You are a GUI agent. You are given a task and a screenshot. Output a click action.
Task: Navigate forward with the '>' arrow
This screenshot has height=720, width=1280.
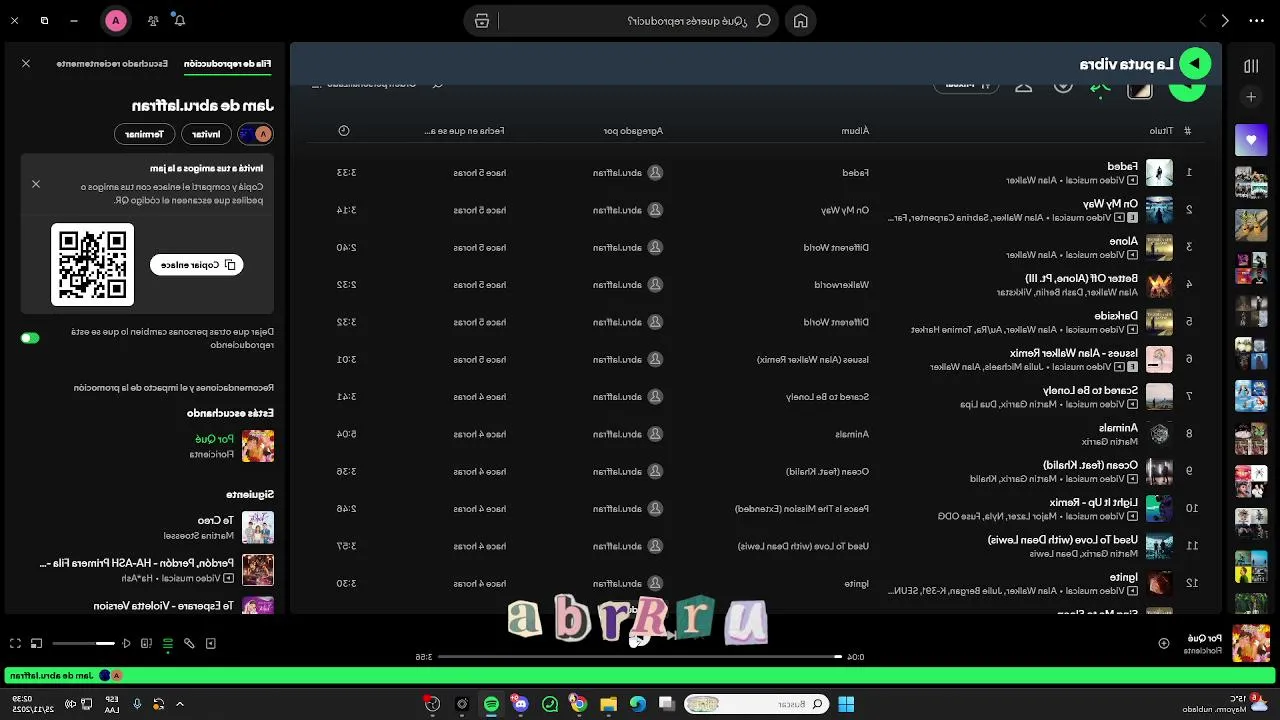pos(1225,20)
